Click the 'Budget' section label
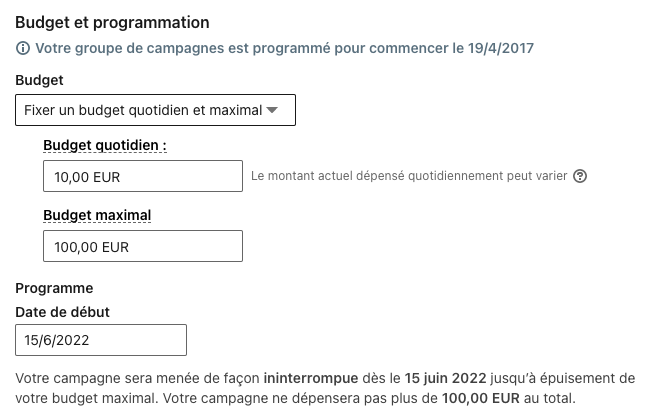Image resolution: width=668 pixels, height=413 pixels. pyautogui.click(x=39, y=80)
